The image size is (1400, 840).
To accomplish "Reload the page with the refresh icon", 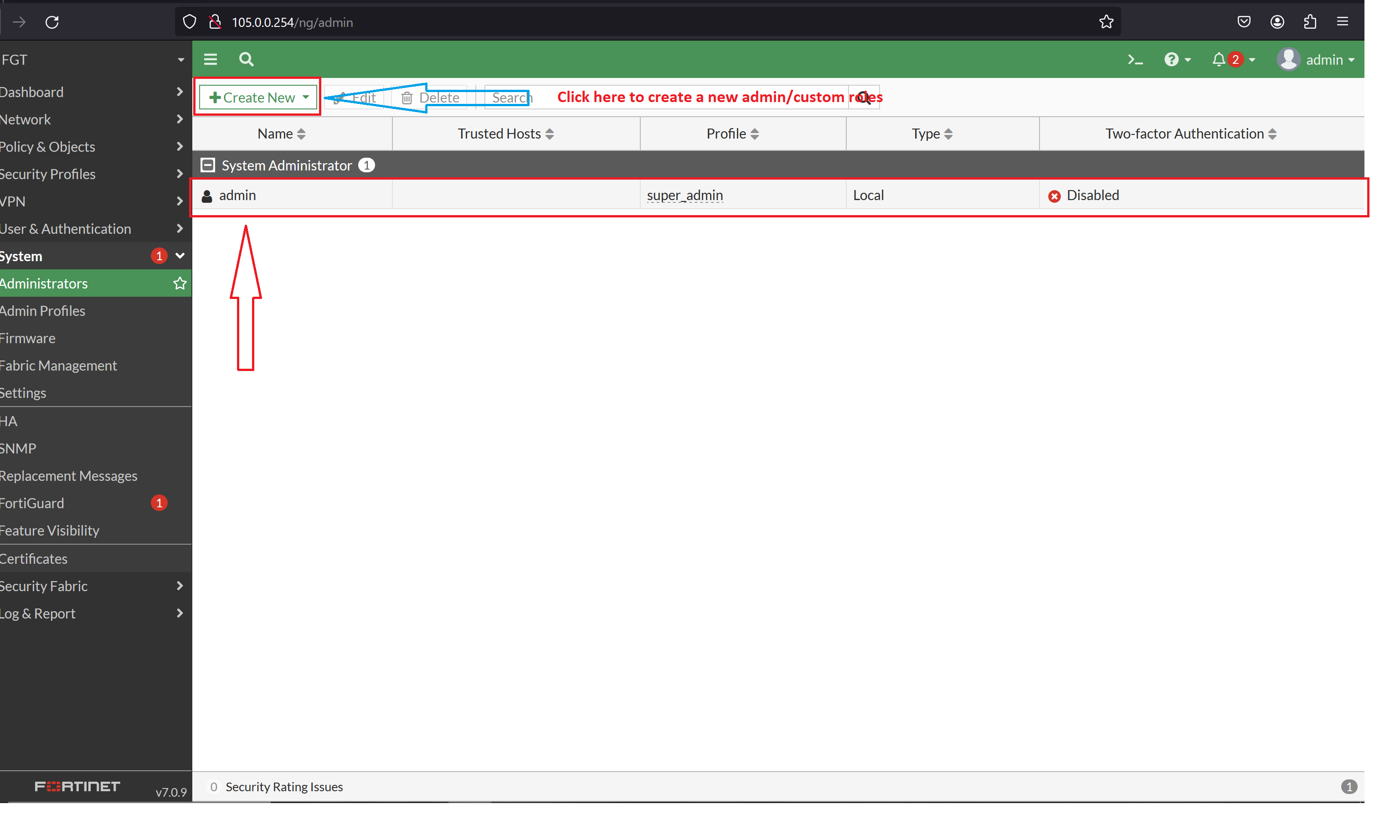I will pos(52,22).
